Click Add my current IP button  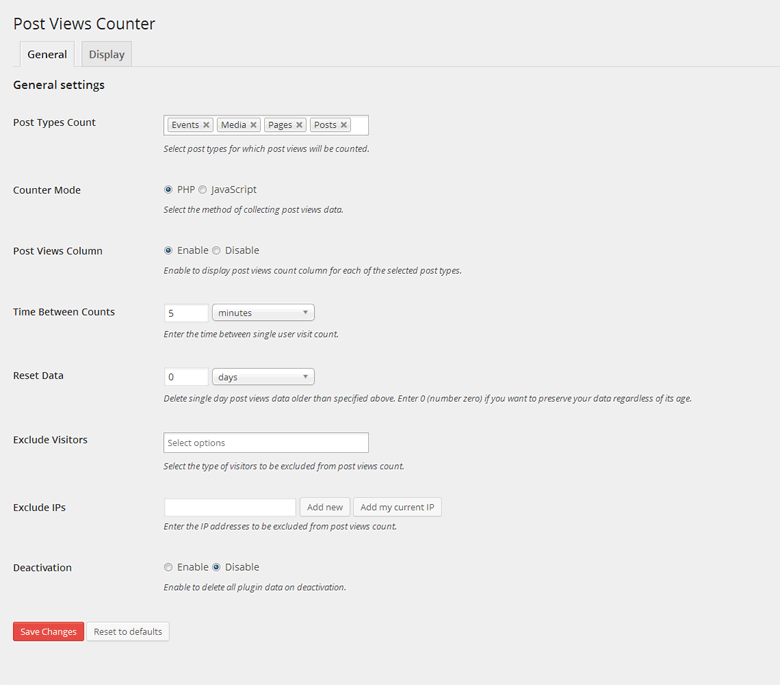click(397, 507)
